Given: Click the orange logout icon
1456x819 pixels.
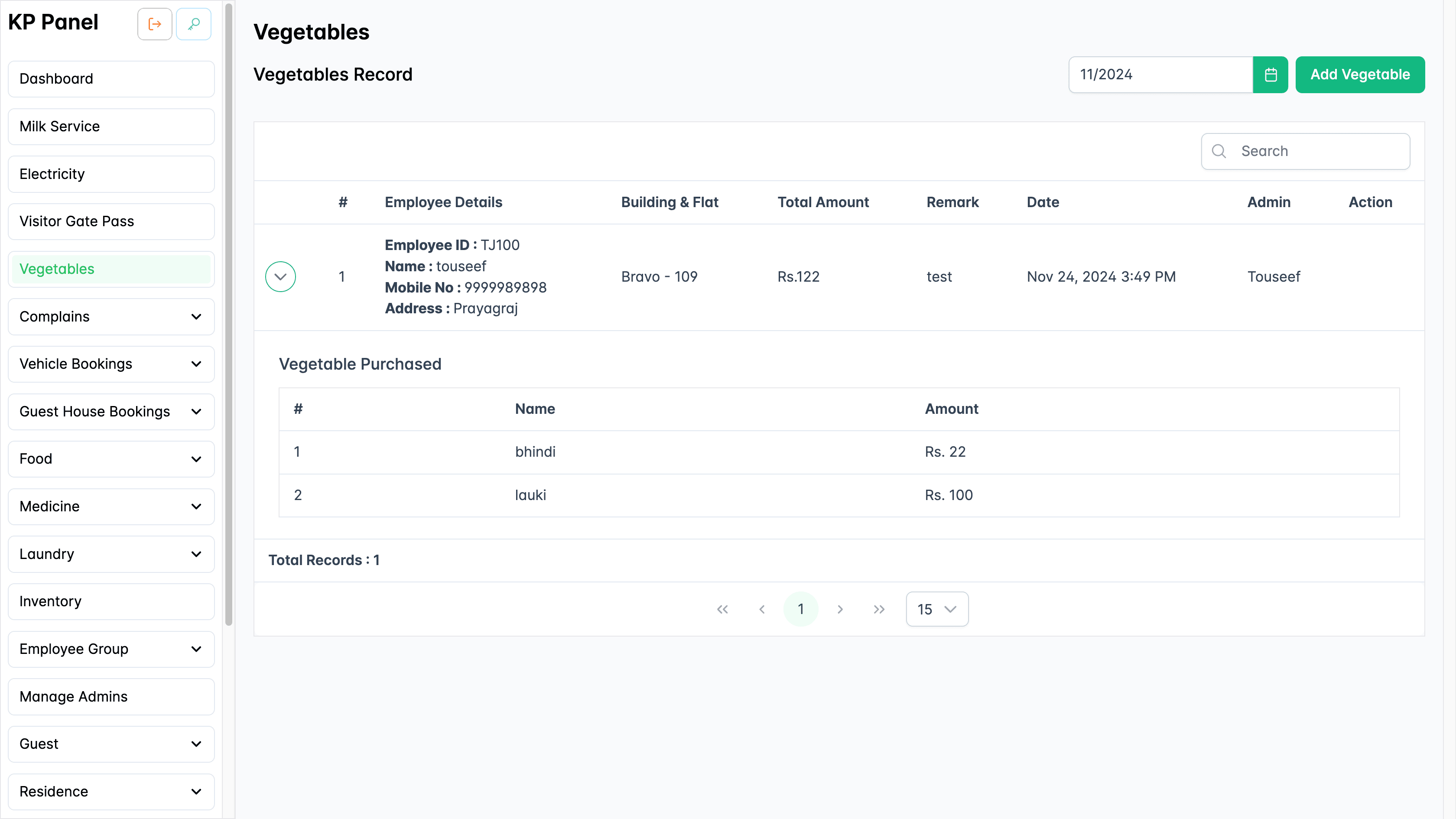Looking at the screenshot, I should tap(154, 24).
